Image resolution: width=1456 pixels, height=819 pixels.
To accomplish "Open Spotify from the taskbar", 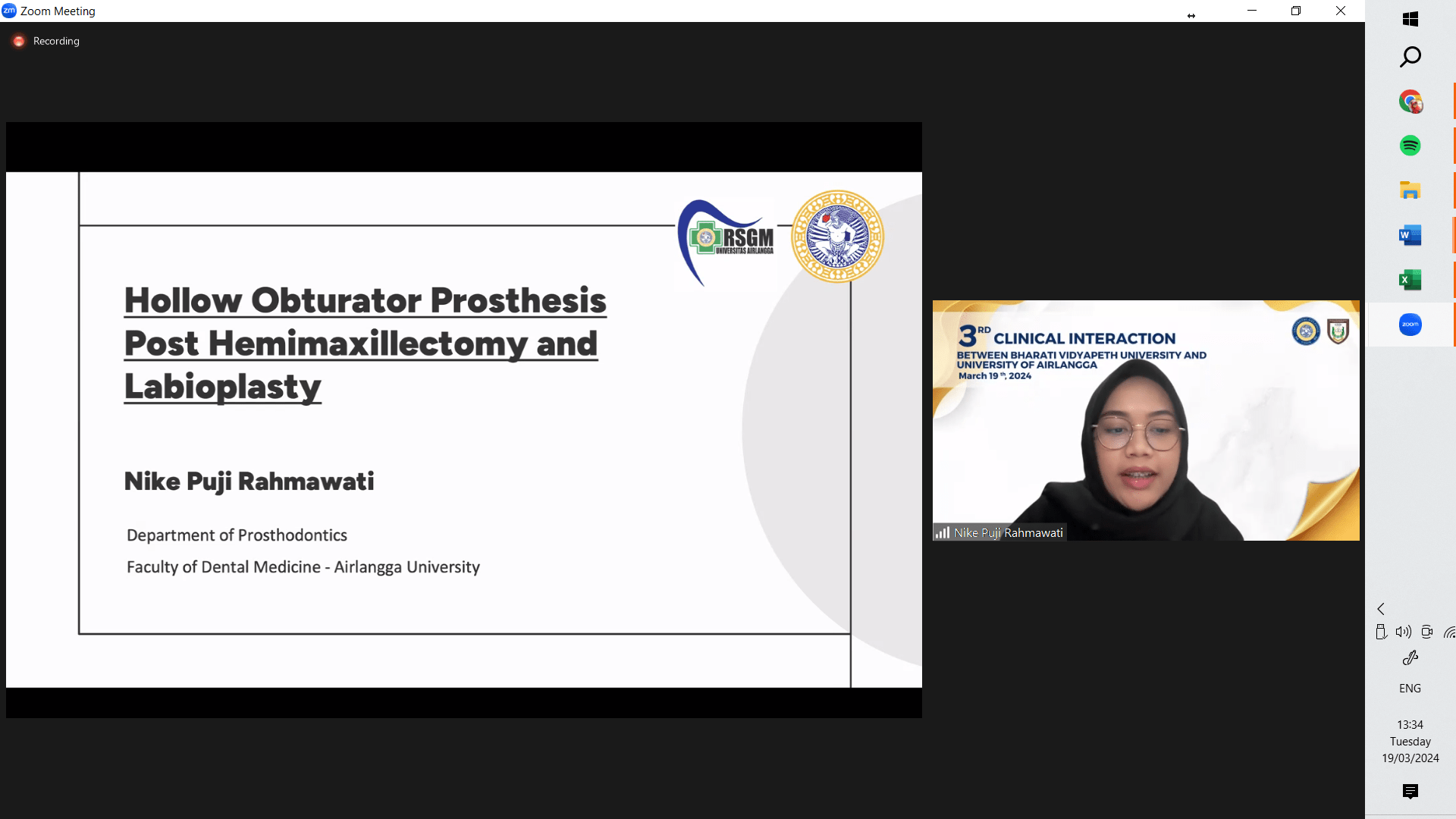I will click(1410, 146).
